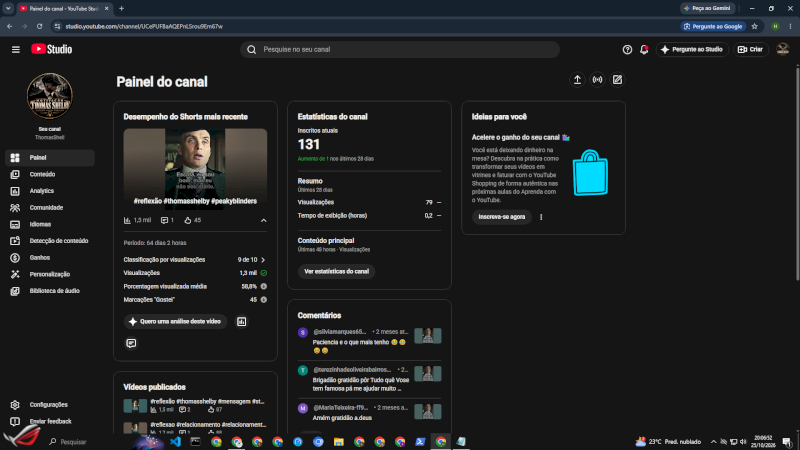Click the Porcentagem visualizada média status icon
The width and height of the screenshot is (800, 450).
(264, 287)
